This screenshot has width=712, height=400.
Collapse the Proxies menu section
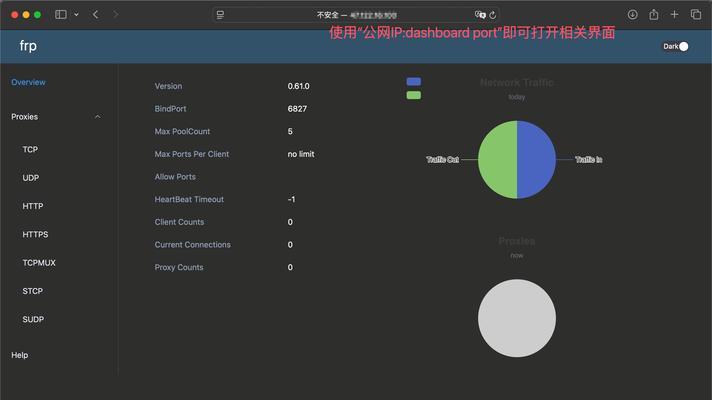coord(55,117)
